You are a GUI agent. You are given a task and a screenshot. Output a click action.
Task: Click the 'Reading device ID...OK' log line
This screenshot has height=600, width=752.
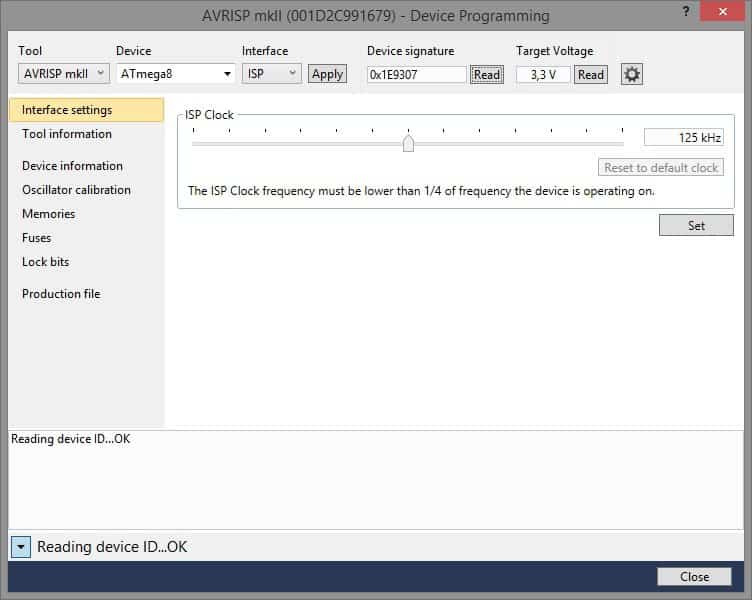point(70,439)
